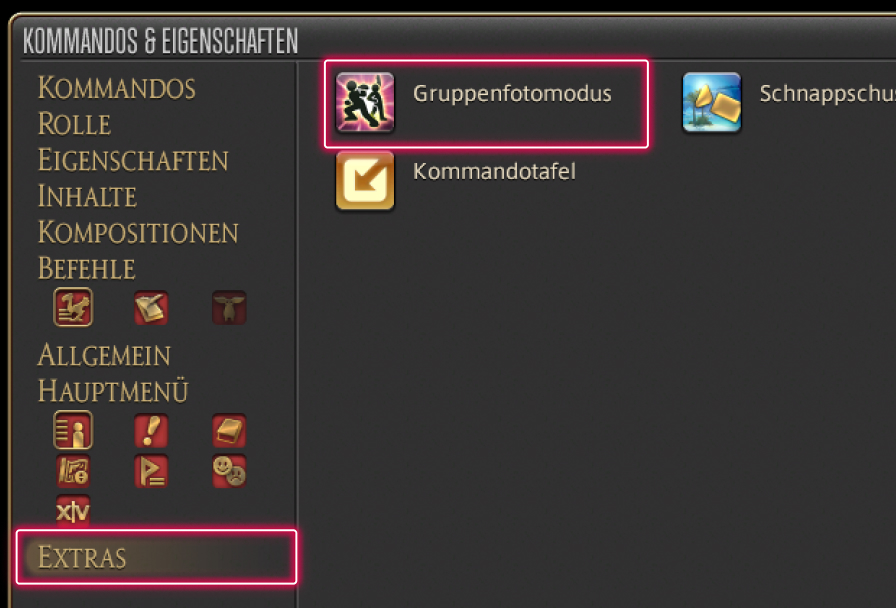Select the Gruppenfotomodus action icon
The height and width of the screenshot is (608, 896).
point(365,102)
